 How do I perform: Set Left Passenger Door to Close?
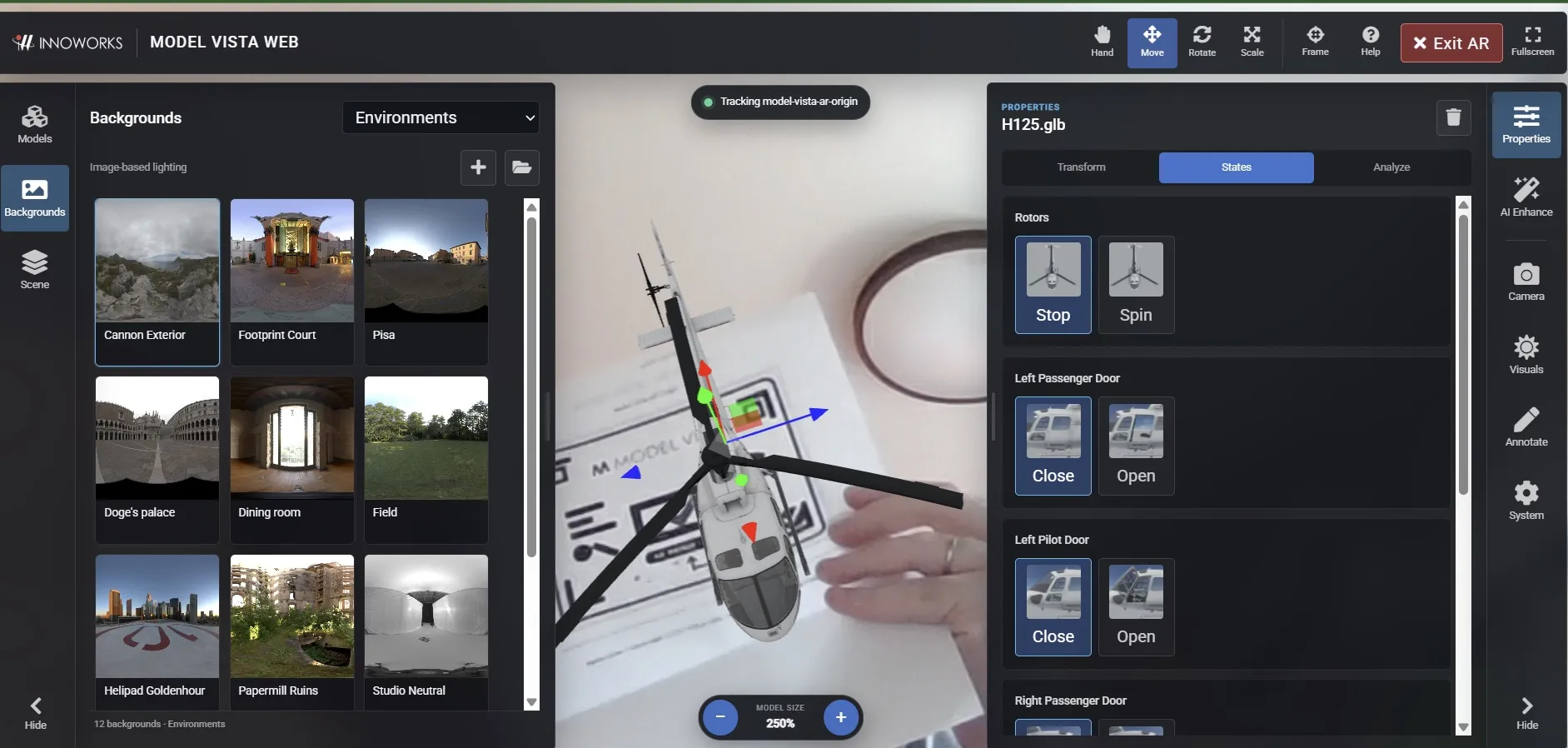(1053, 446)
